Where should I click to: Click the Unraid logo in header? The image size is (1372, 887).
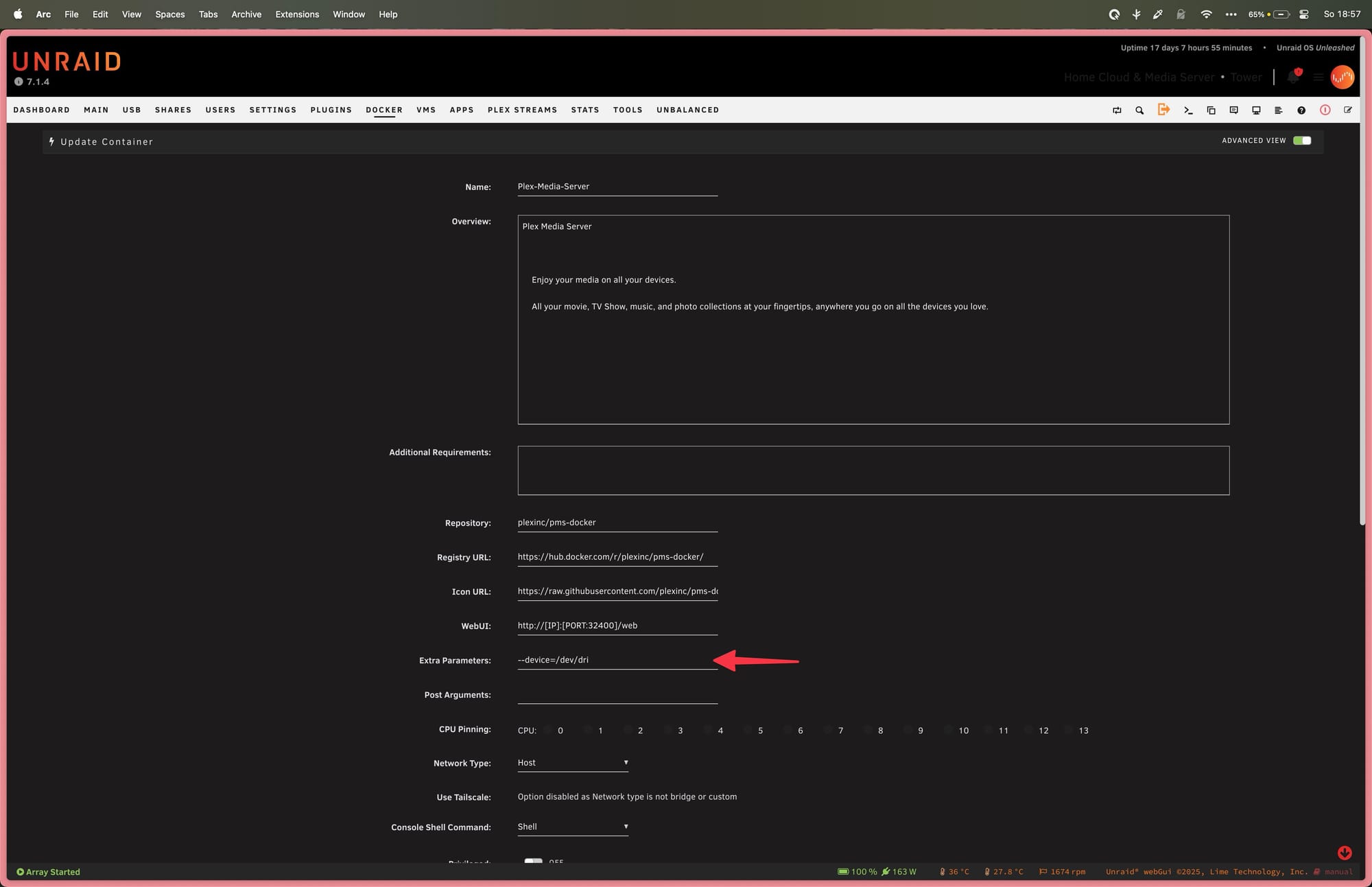click(67, 62)
